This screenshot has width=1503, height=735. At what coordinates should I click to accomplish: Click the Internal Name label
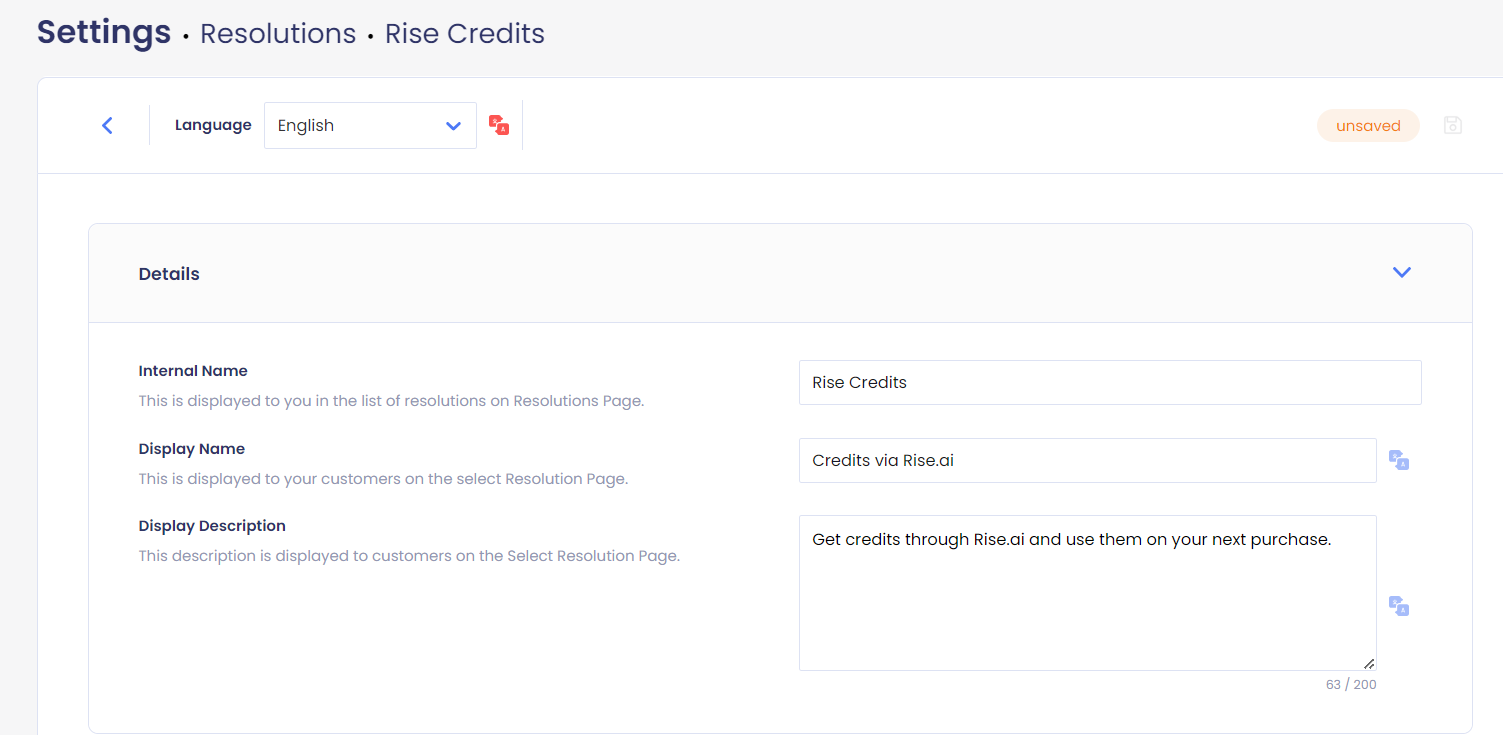pyautogui.click(x=193, y=371)
